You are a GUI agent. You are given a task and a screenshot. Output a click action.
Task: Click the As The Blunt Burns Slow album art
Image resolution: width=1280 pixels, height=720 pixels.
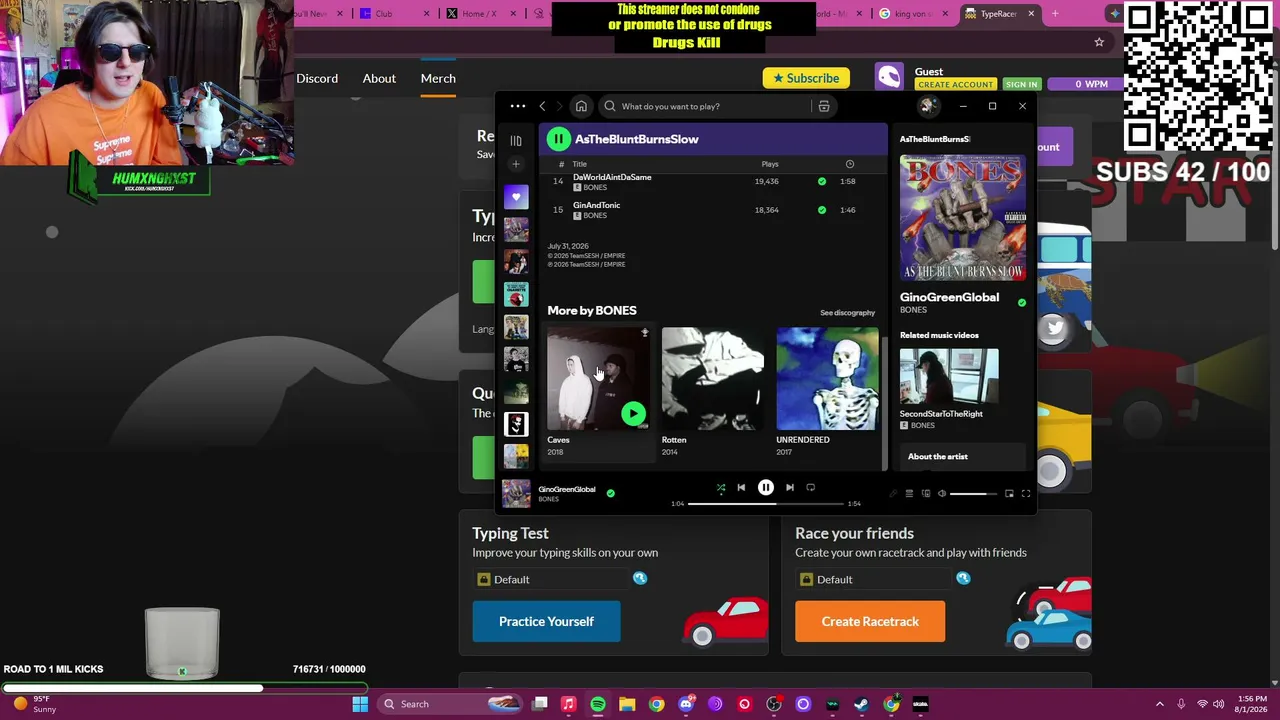coord(963,218)
